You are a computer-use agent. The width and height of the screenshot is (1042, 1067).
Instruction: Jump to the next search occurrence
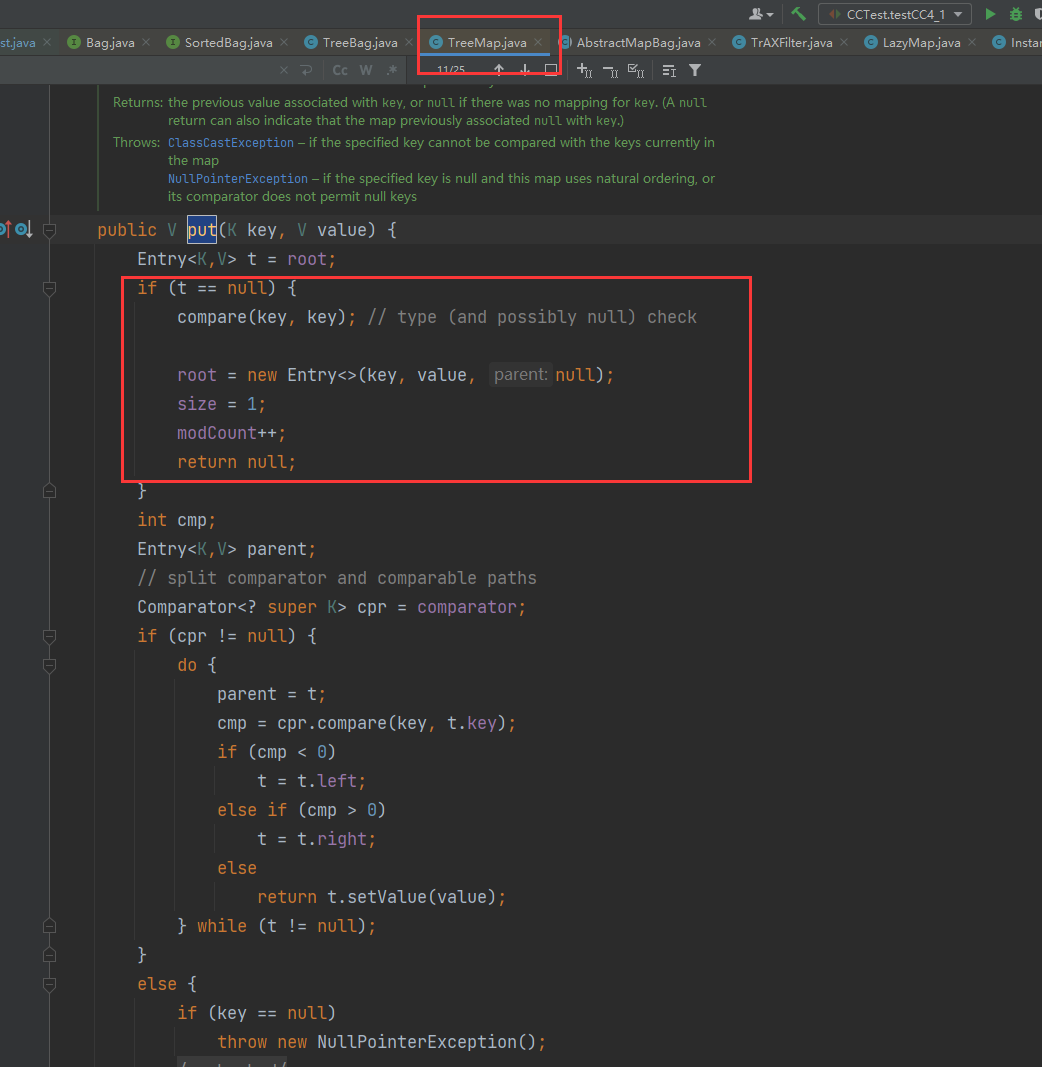click(525, 70)
